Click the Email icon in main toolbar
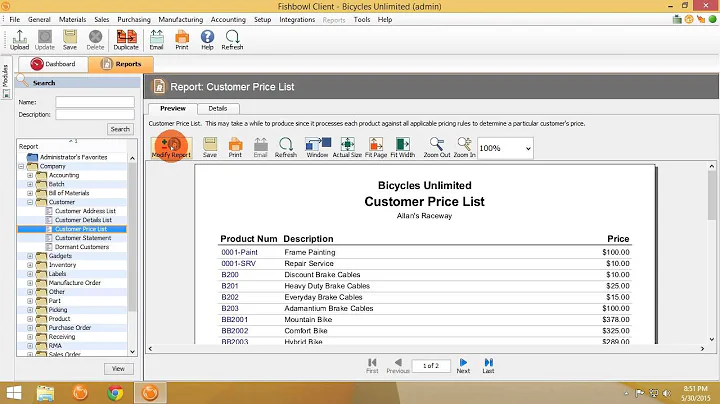Viewport: 720px width, 404px height. pyautogui.click(x=156, y=40)
